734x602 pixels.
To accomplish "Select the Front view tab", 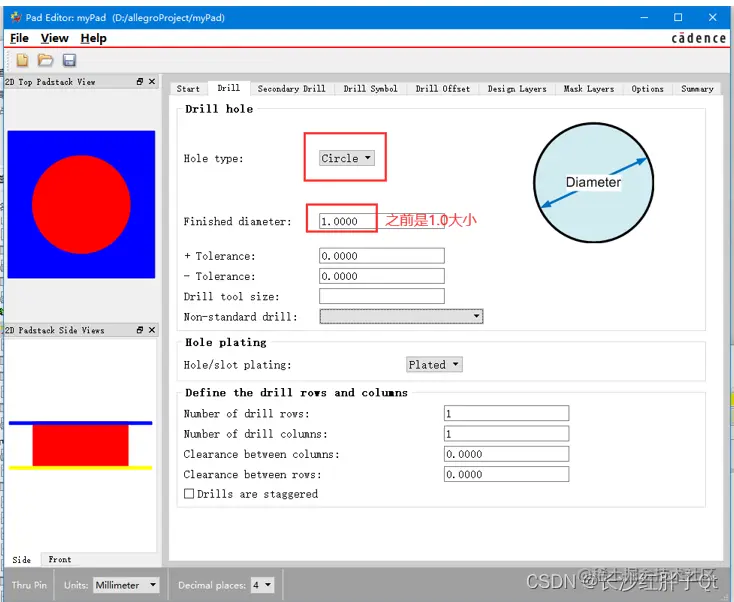I will (59, 559).
